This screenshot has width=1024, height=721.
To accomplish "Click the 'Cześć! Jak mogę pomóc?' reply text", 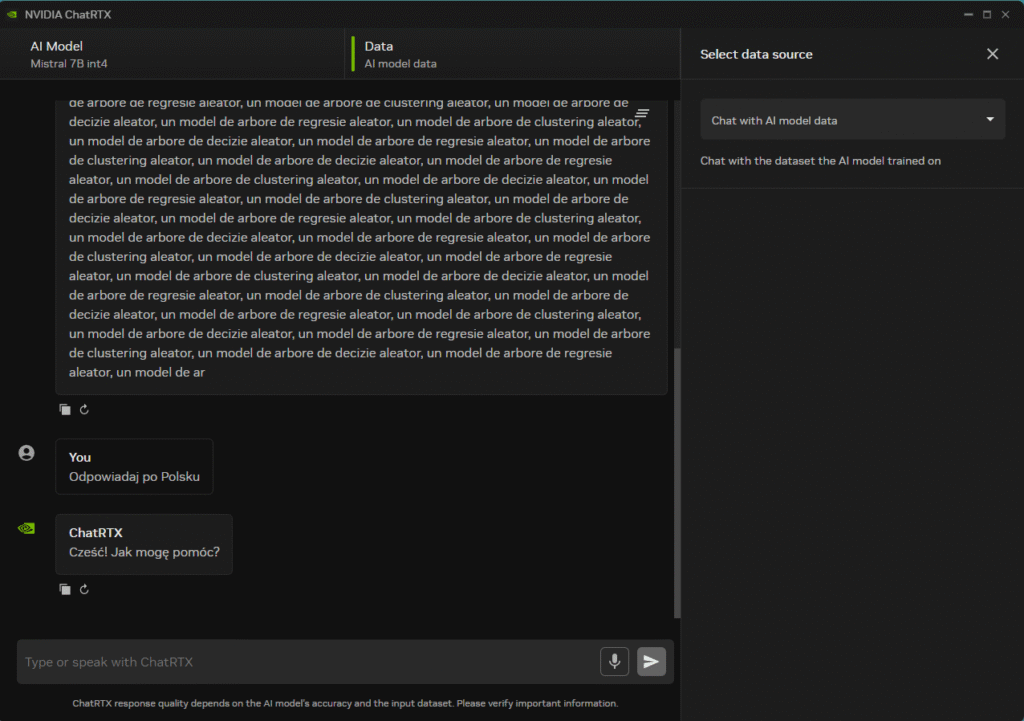I will pos(144,553).
